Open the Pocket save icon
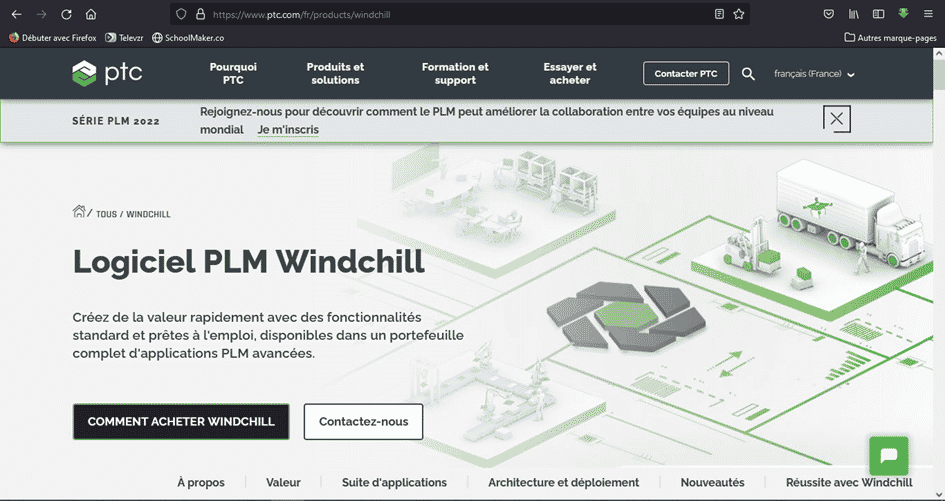Screen dimensions: 945x501 (829, 14)
